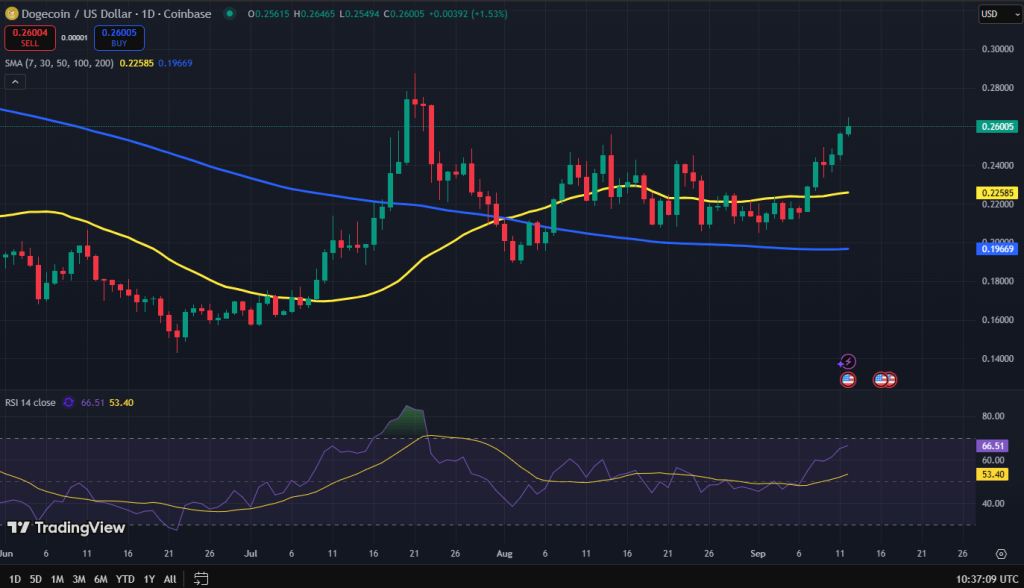Click the spread value 0.00001
Viewport: 1024px width, 588px height.
click(74, 38)
